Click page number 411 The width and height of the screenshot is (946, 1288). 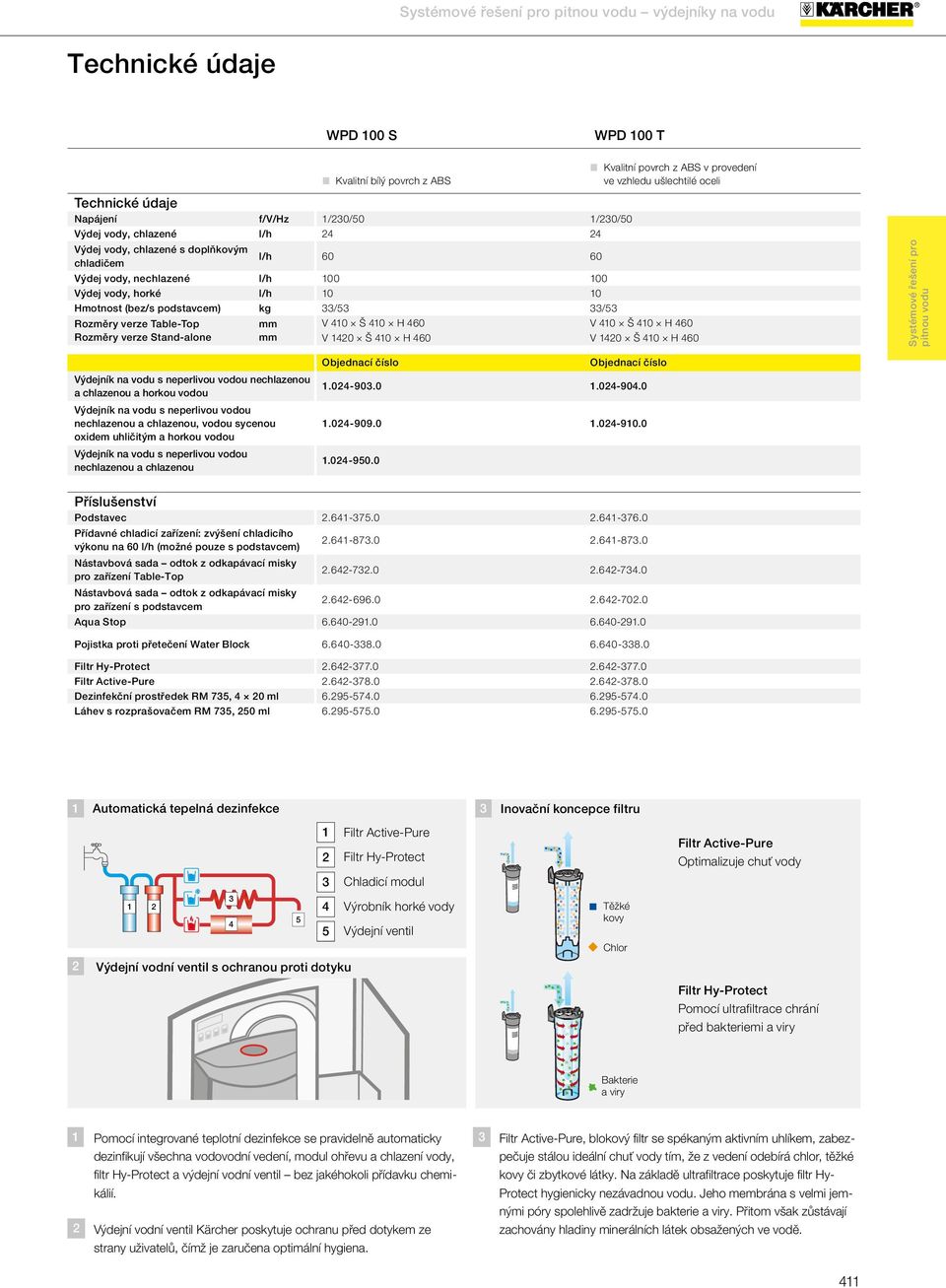click(849, 1281)
